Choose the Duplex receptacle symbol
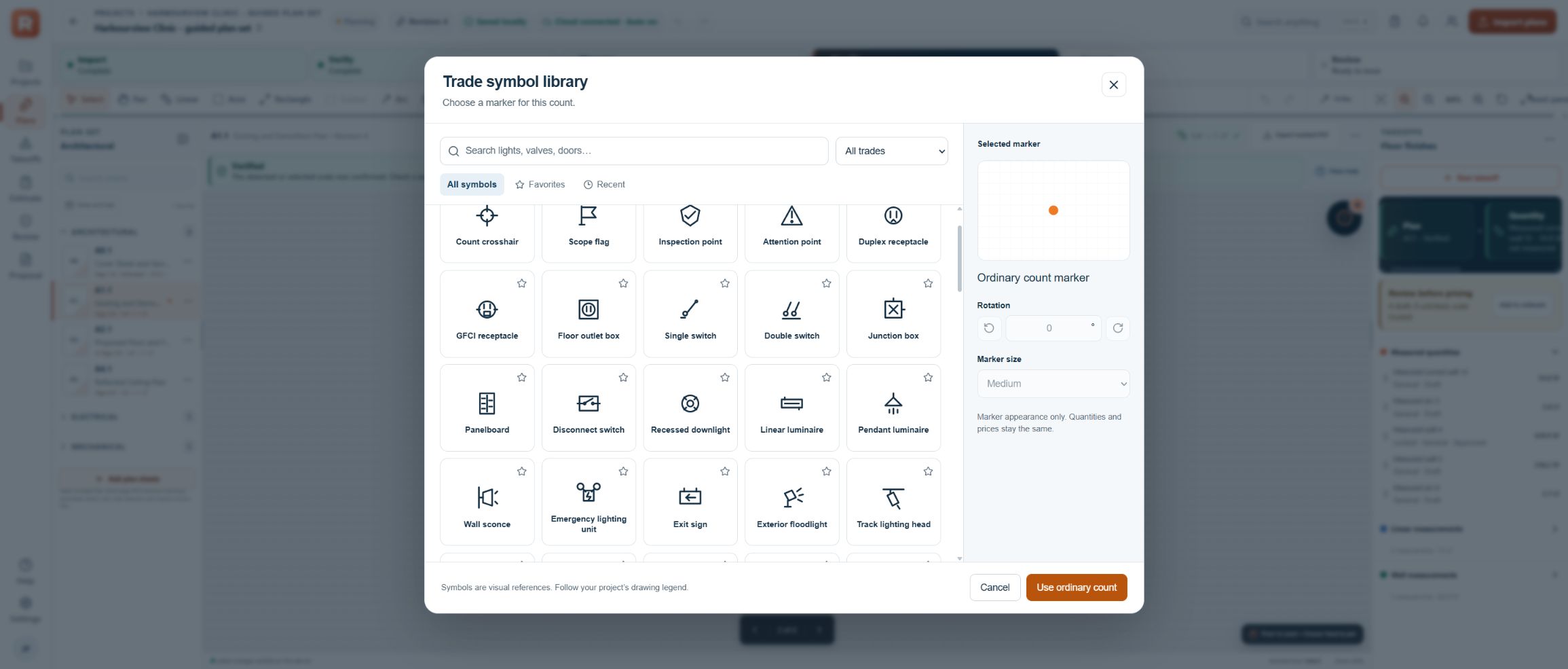This screenshot has width=1568, height=669. tap(893, 232)
